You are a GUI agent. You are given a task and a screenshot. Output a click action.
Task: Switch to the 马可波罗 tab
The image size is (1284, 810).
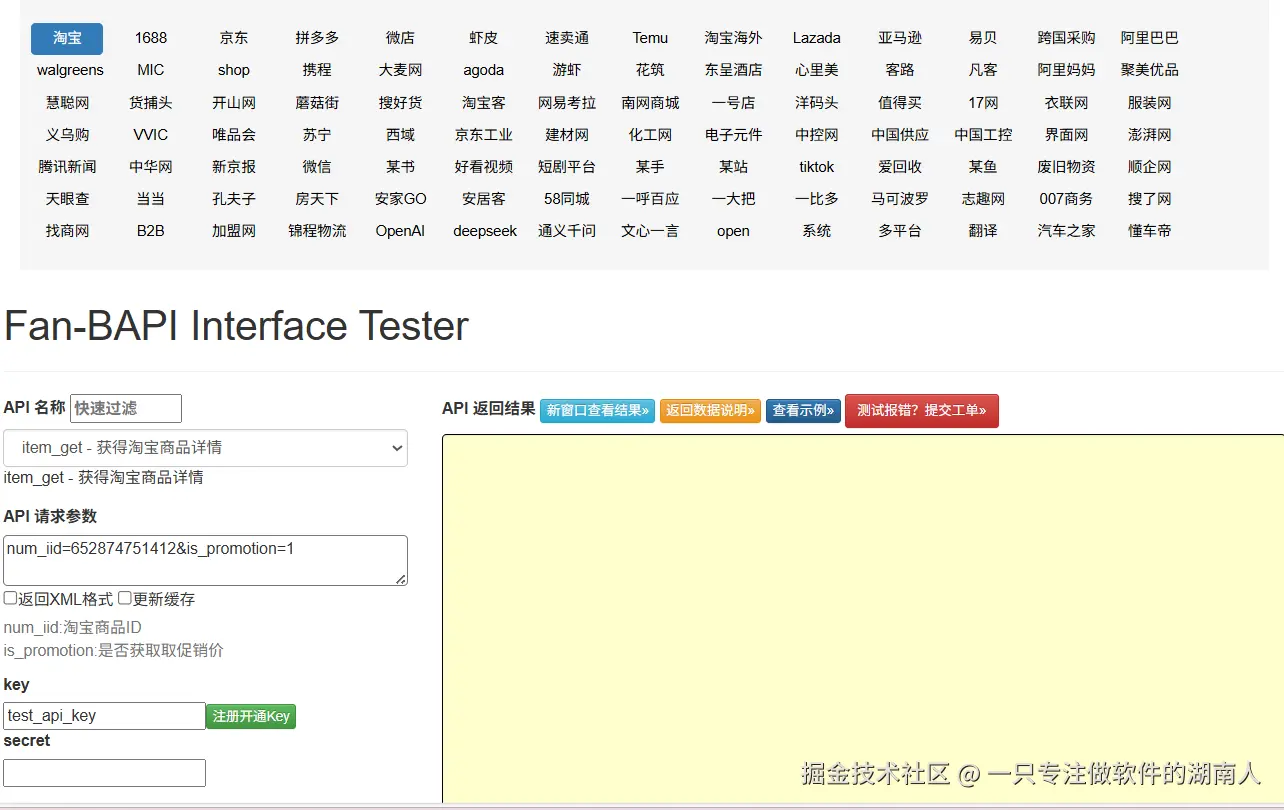click(900, 198)
